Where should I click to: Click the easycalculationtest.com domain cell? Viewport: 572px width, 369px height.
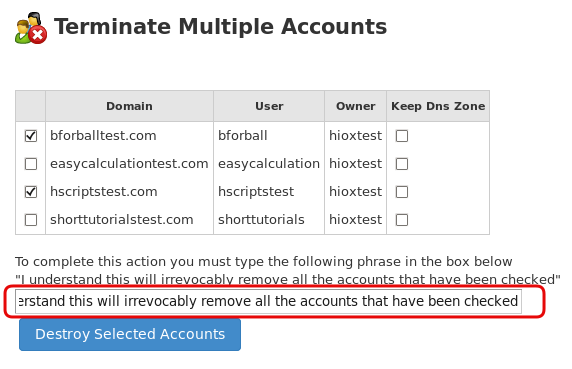[129, 164]
